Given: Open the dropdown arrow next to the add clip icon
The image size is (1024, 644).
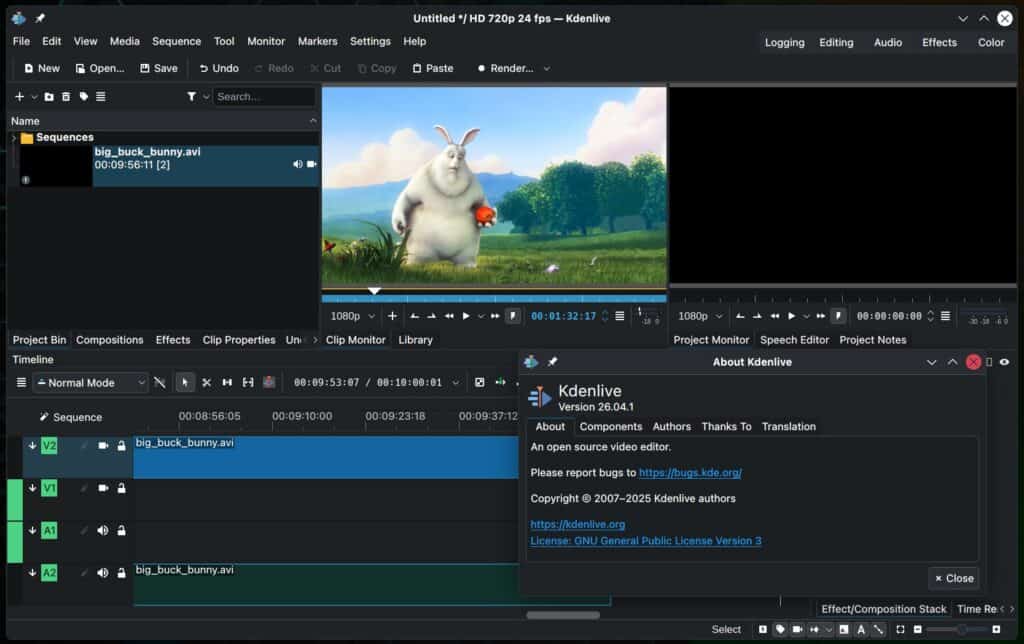Looking at the screenshot, I should [x=34, y=97].
